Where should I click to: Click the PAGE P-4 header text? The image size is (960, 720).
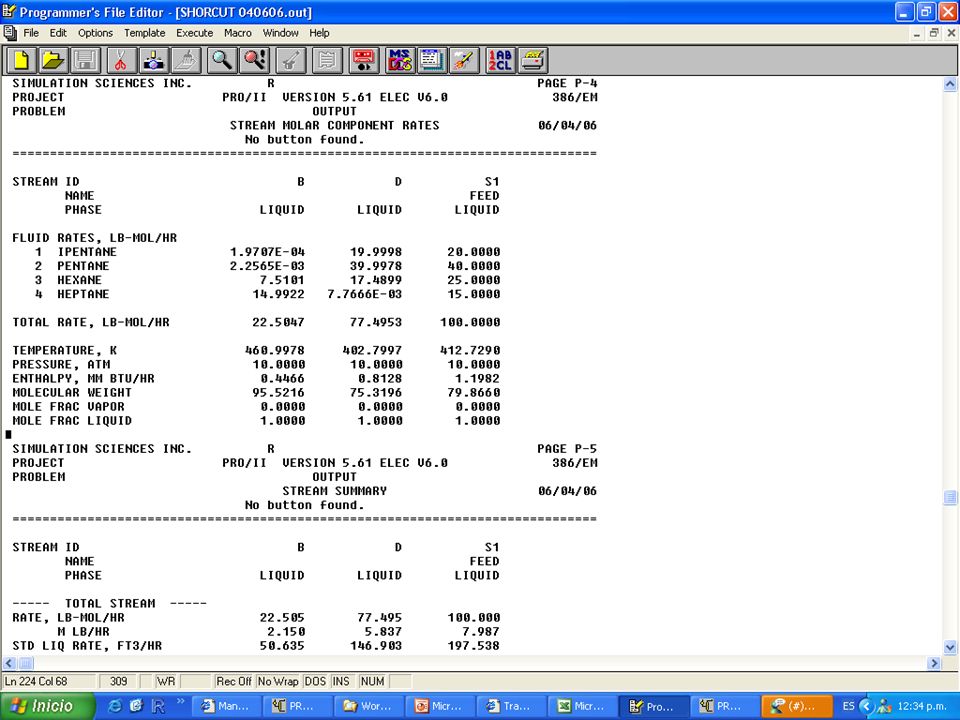(x=567, y=83)
